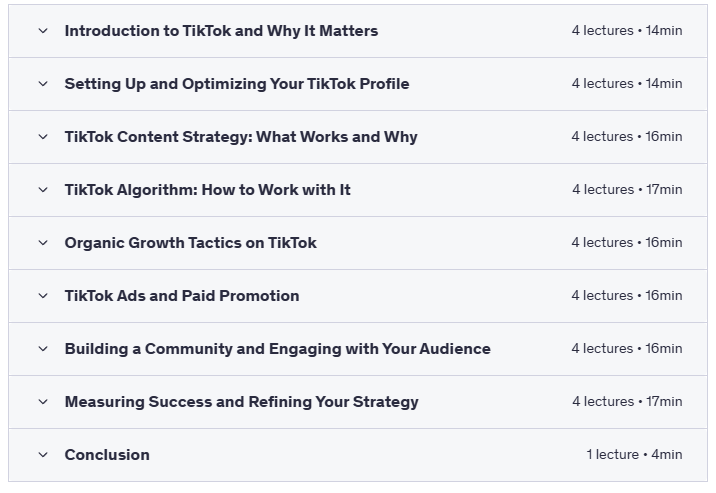Click chevron for Building a Community

coord(43,349)
